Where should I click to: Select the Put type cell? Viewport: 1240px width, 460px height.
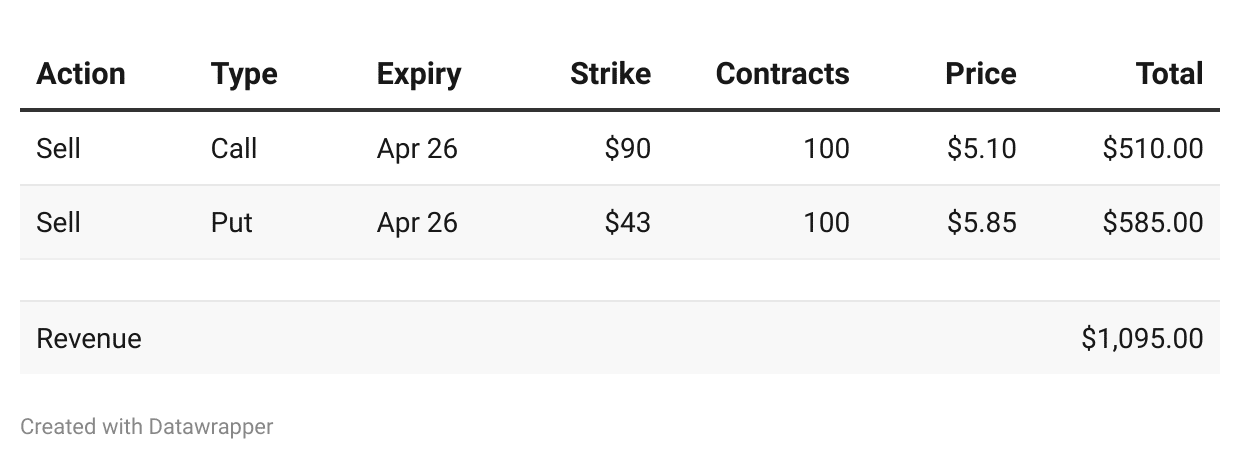(x=232, y=222)
